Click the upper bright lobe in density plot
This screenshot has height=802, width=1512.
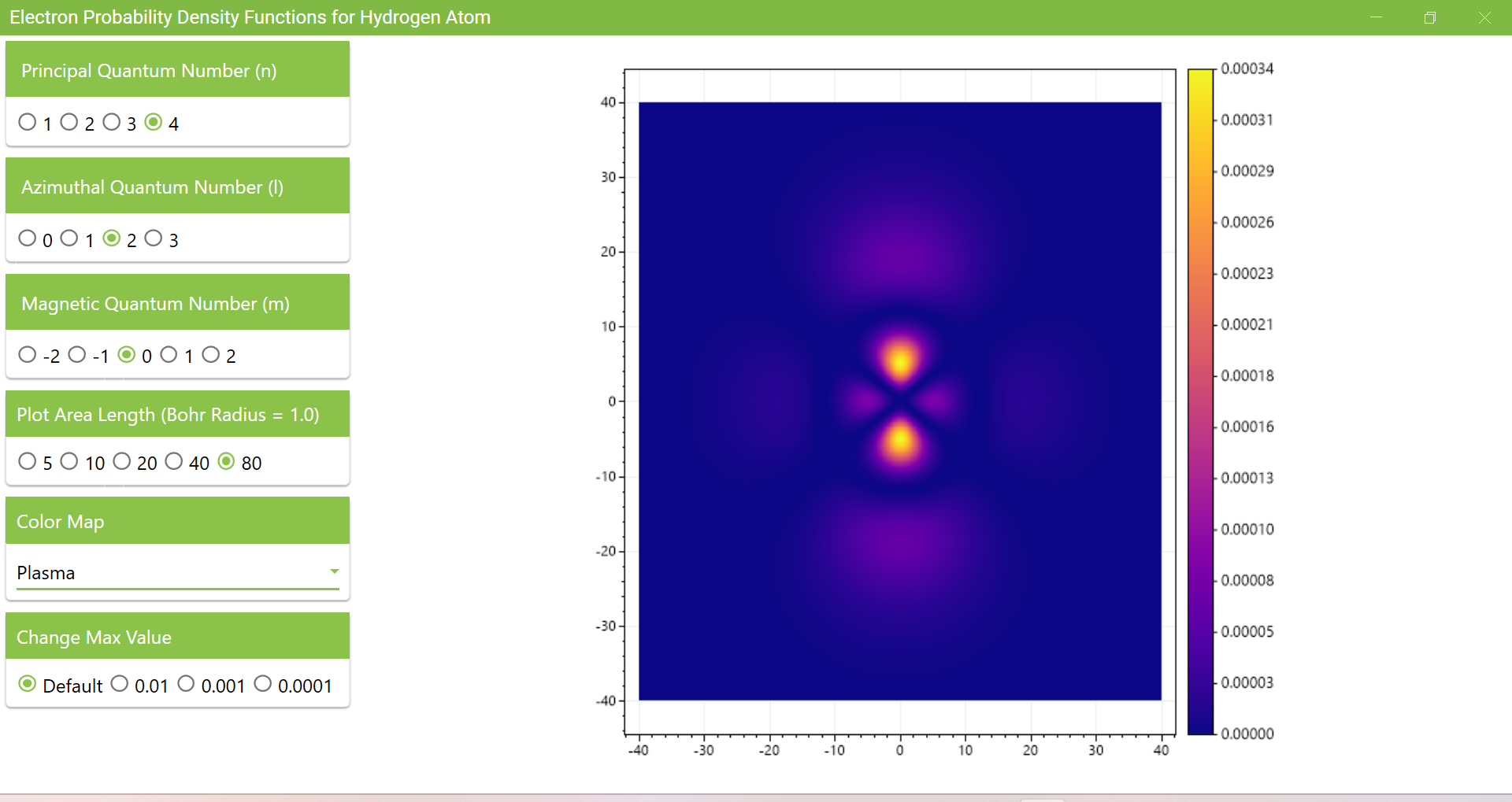pyautogui.click(x=900, y=360)
